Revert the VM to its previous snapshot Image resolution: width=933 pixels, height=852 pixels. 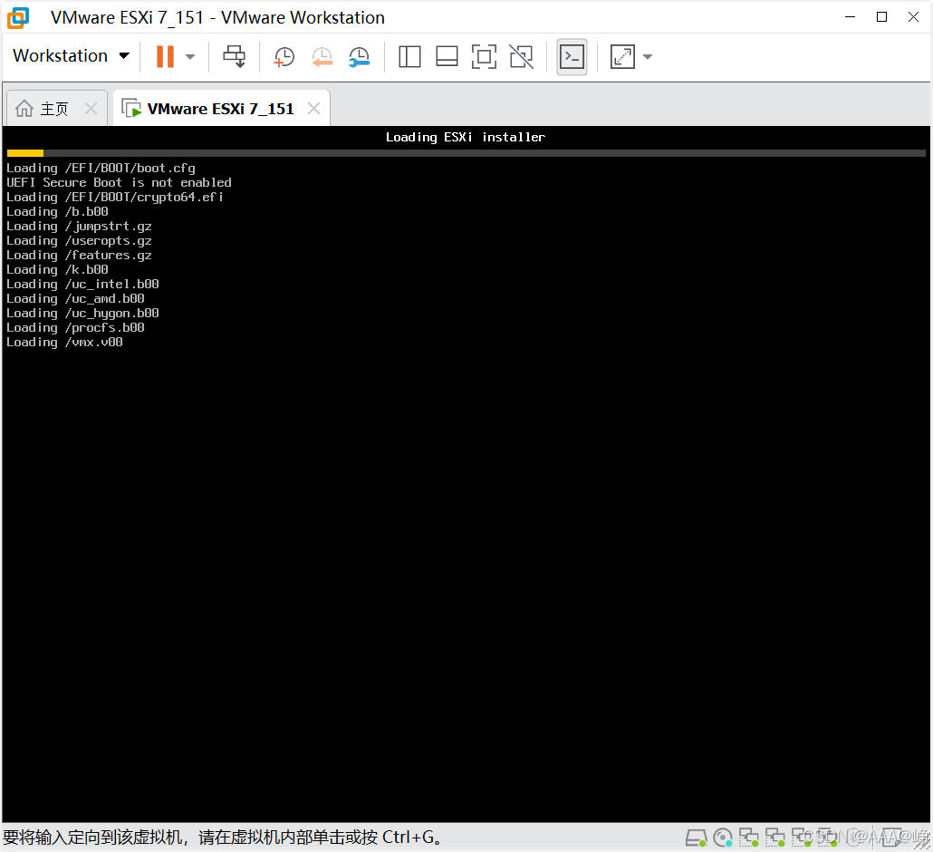322,57
